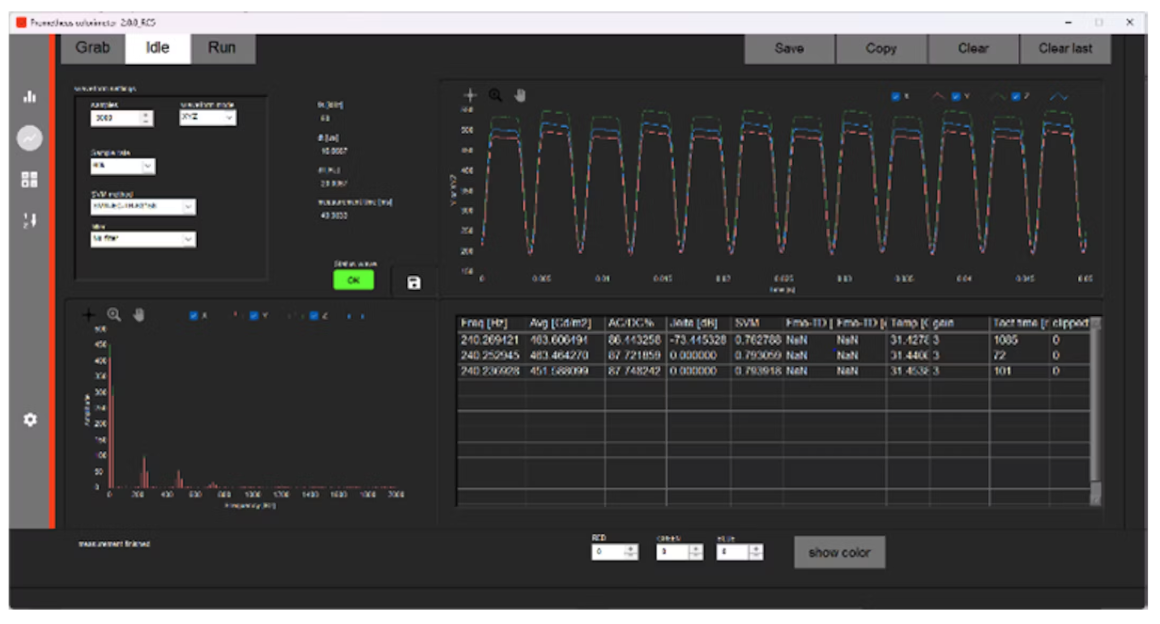Image resolution: width=1160 pixels, height=624 pixels.
Task: Click the Avg [Cd/m2] column header
Action: point(566,323)
